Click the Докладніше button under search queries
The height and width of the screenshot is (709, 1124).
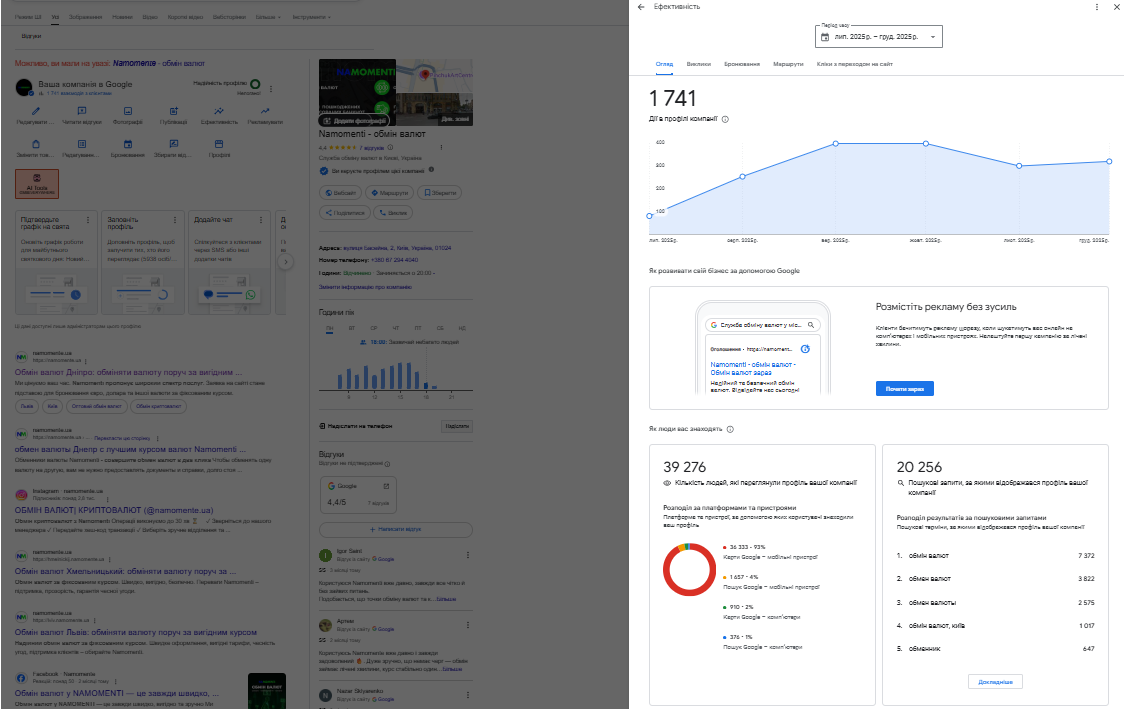pyautogui.click(x=995, y=682)
